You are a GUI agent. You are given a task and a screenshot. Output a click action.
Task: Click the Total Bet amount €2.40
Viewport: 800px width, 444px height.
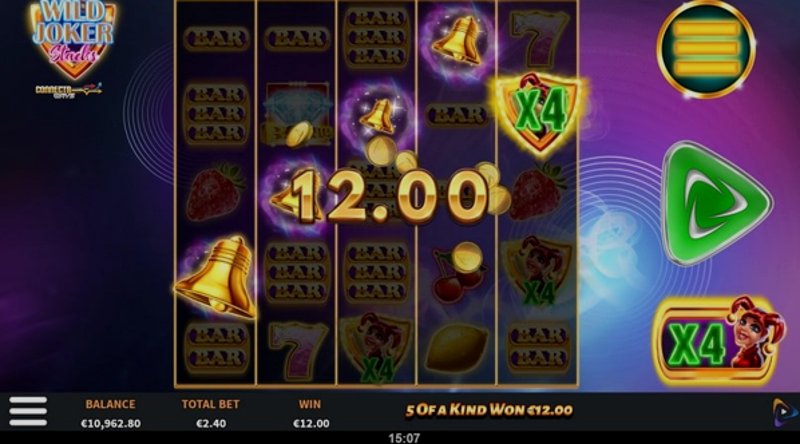pos(211,424)
